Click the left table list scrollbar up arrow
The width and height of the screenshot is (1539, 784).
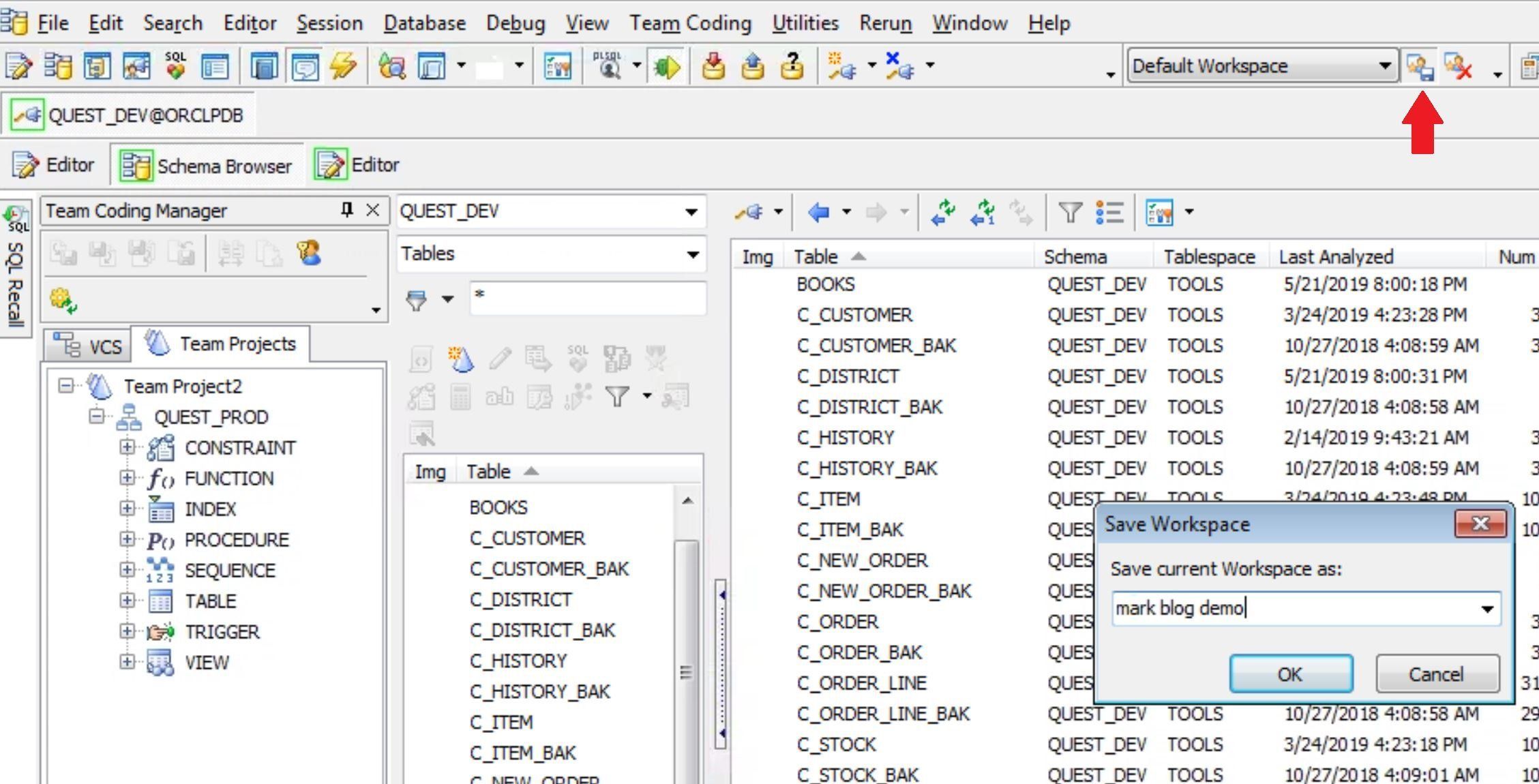coord(688,500)
